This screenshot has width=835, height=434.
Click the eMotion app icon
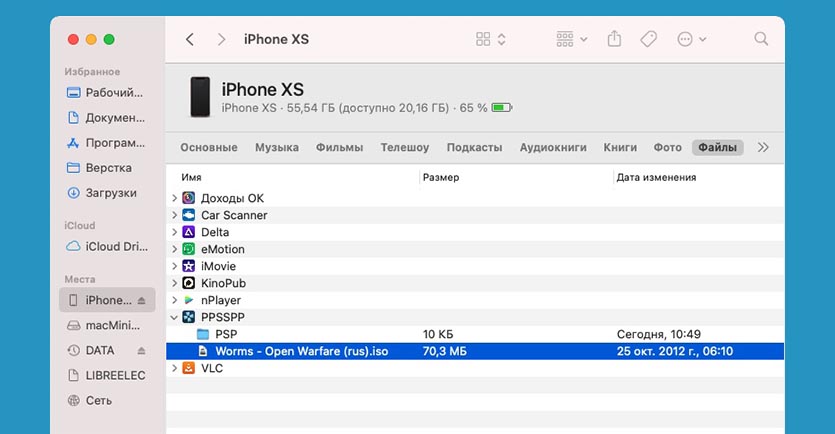pos(189,249)
